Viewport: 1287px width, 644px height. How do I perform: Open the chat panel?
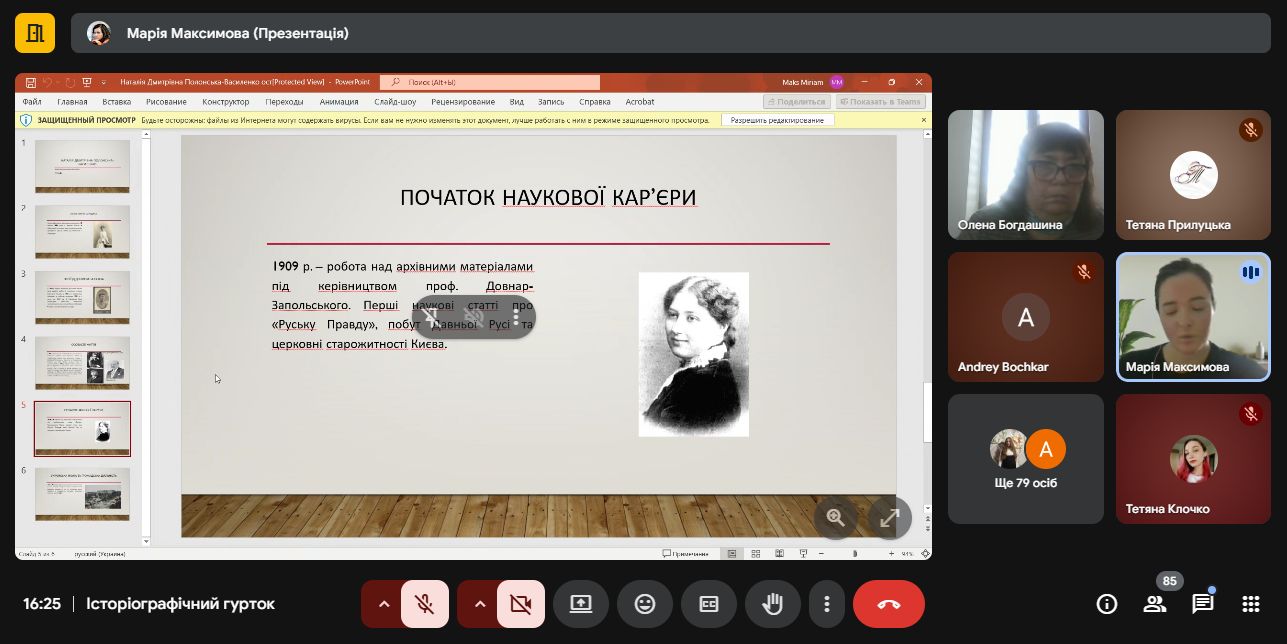click(1202, 604)
